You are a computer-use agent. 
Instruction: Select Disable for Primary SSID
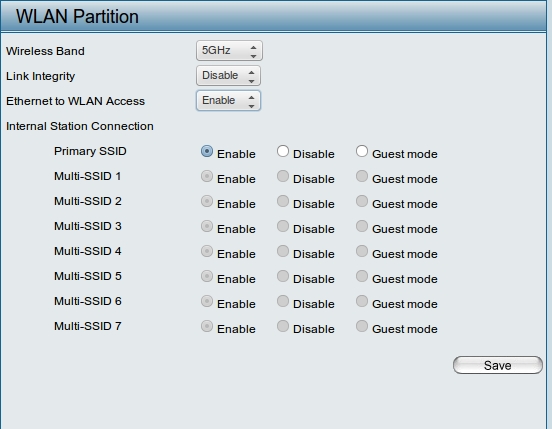(283, 151)
